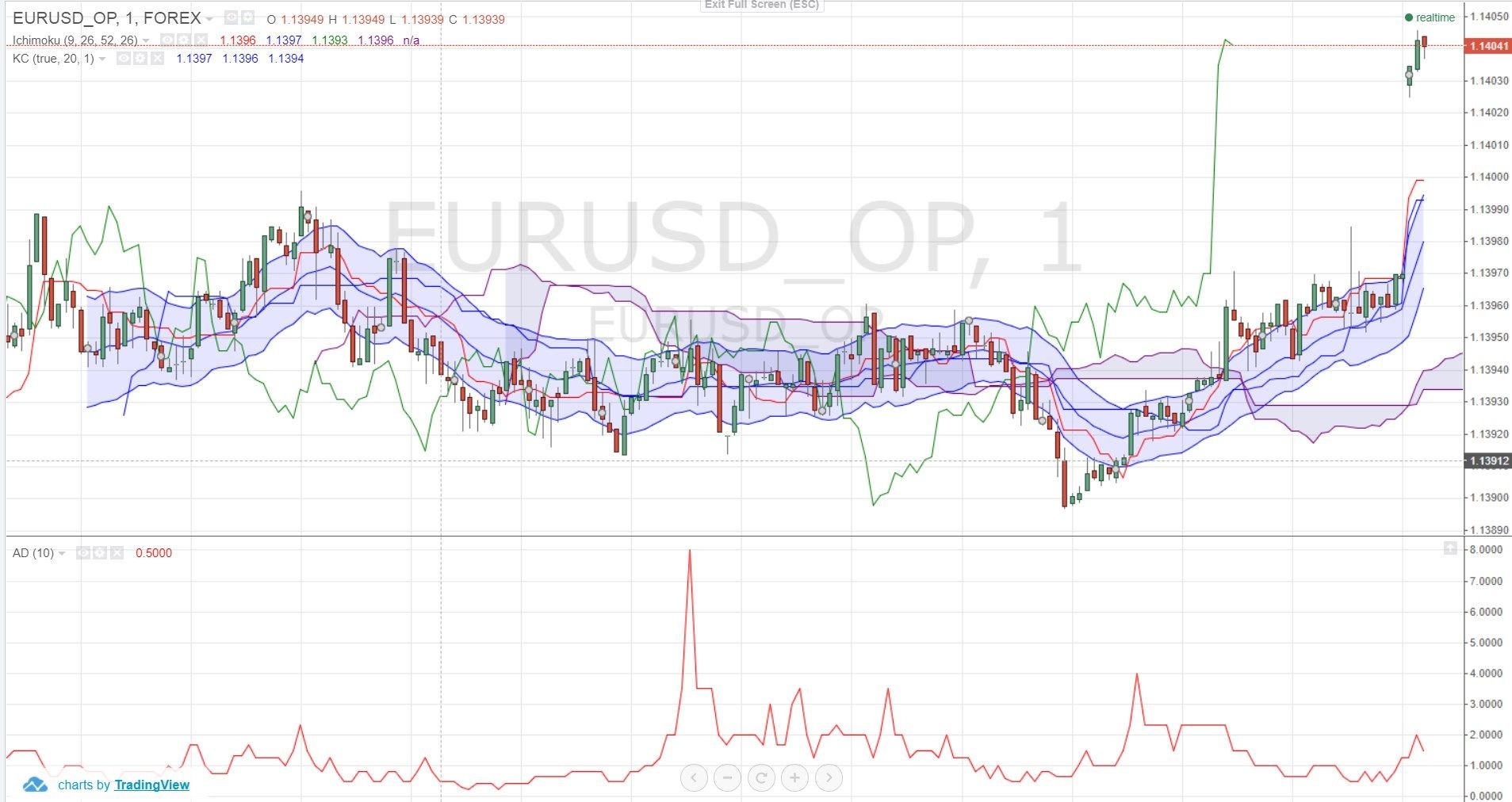Expand the AD (10) legend dropdown arrow
This screenshot has width=1512, height=802.
[x=62, y=553]
